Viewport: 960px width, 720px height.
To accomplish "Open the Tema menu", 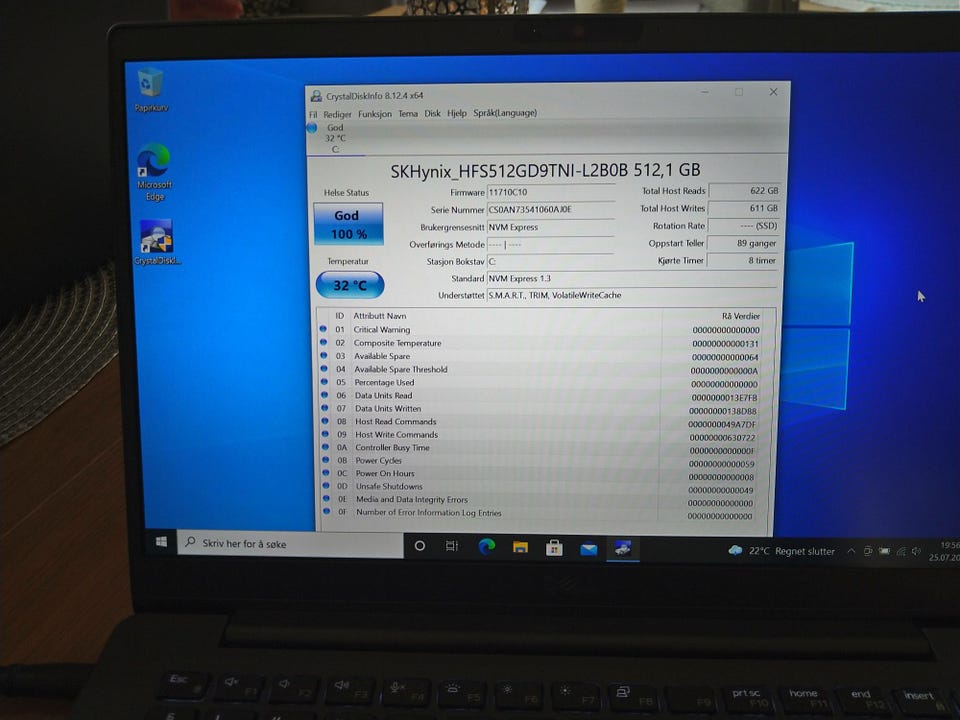I will click(408, 114).
